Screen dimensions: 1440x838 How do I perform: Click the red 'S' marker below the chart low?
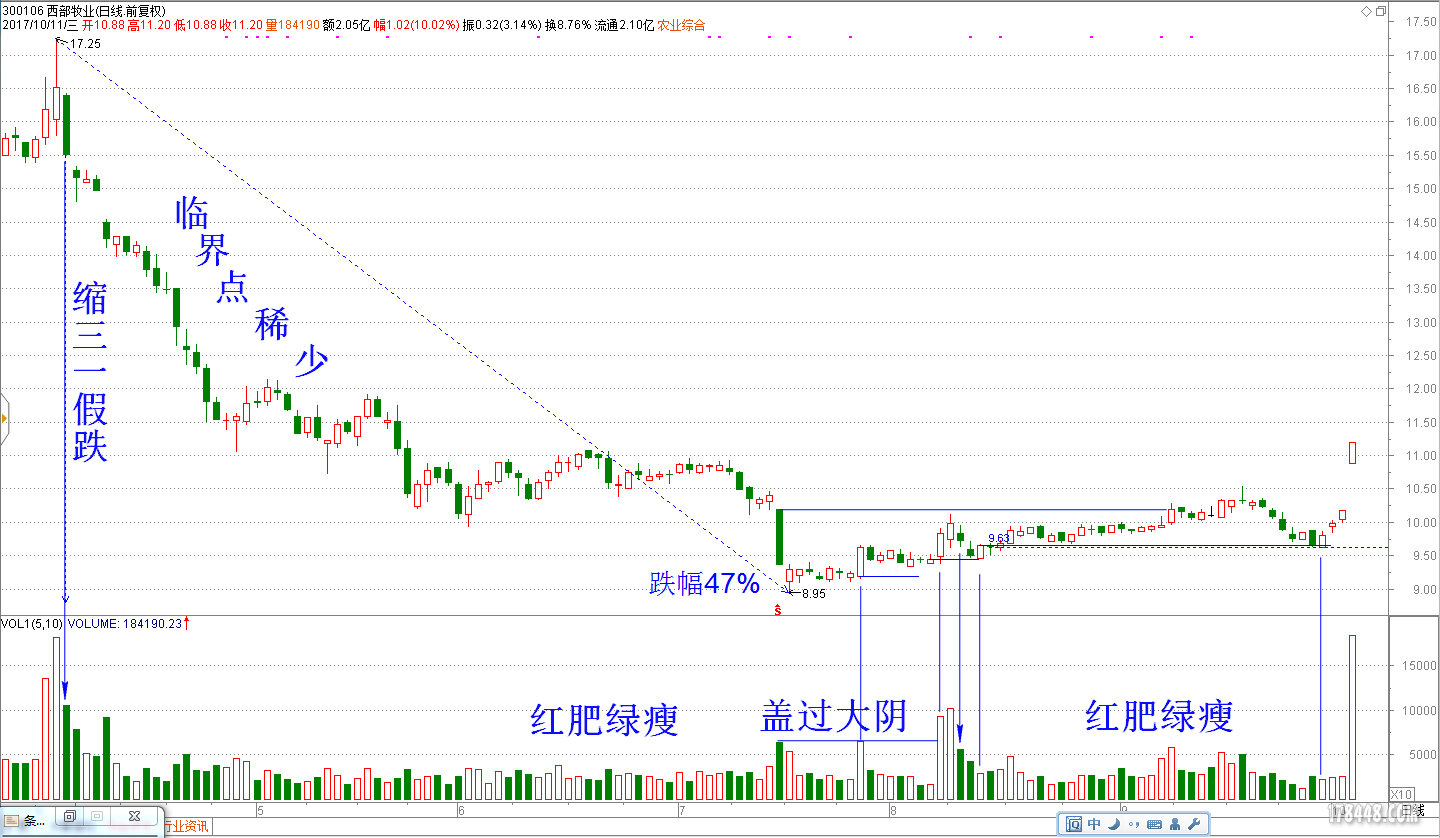(778, 609)
